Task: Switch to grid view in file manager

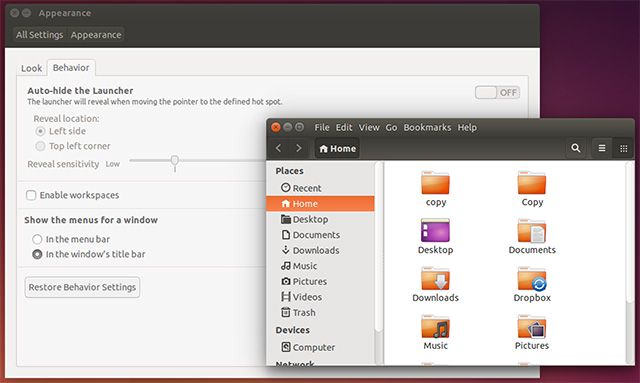Action: (623, 148)
